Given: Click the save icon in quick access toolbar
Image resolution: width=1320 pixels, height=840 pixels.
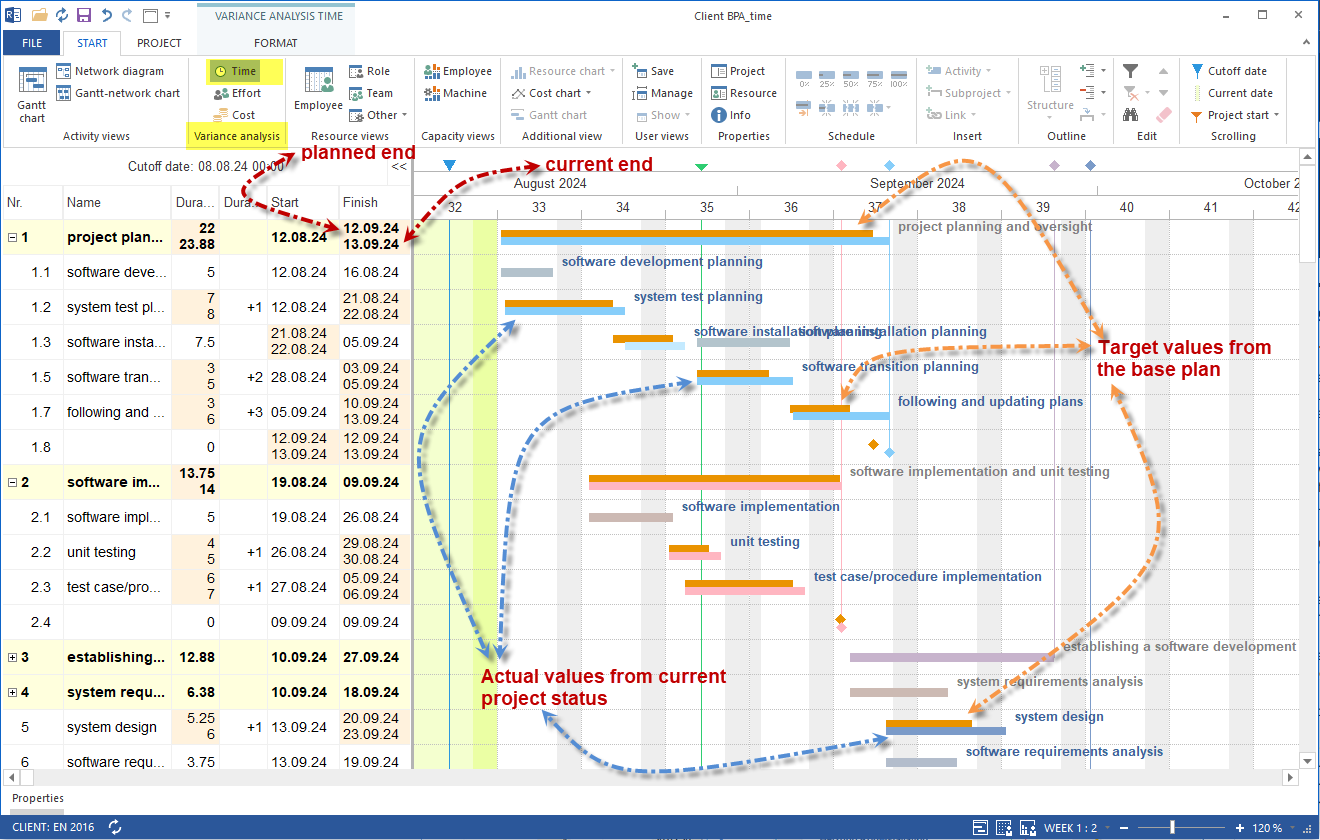Looking at the screenshot, I should 84,16.
